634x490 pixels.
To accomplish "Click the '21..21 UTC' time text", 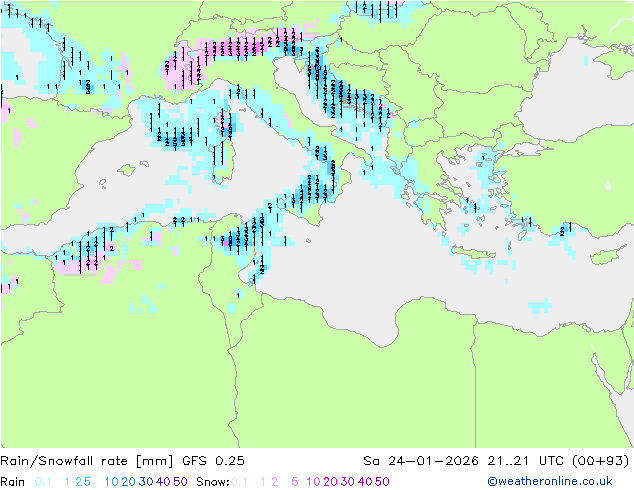I will [x=526, y=461].
